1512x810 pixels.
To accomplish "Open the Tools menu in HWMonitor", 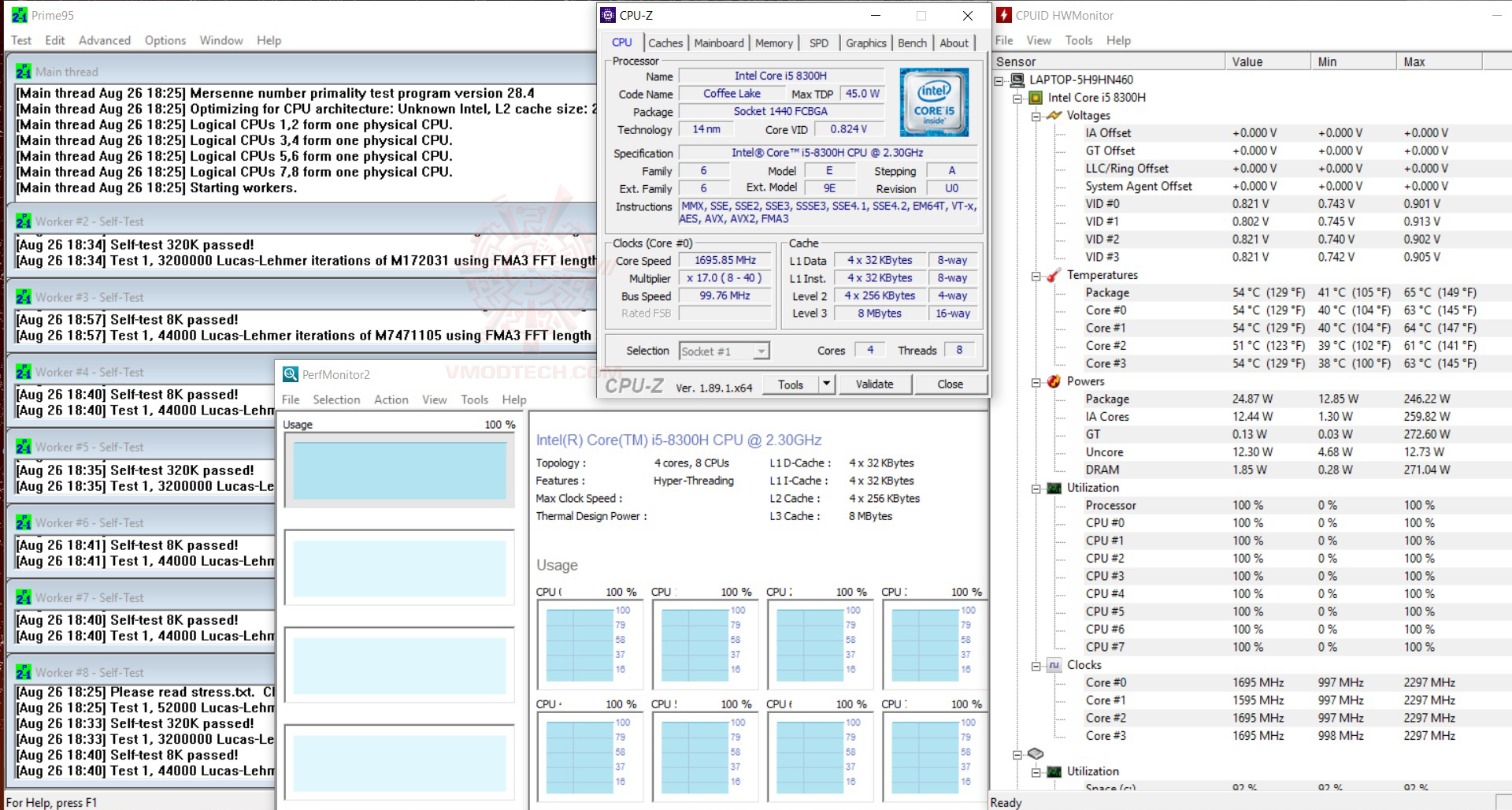I will [1078, 40].
